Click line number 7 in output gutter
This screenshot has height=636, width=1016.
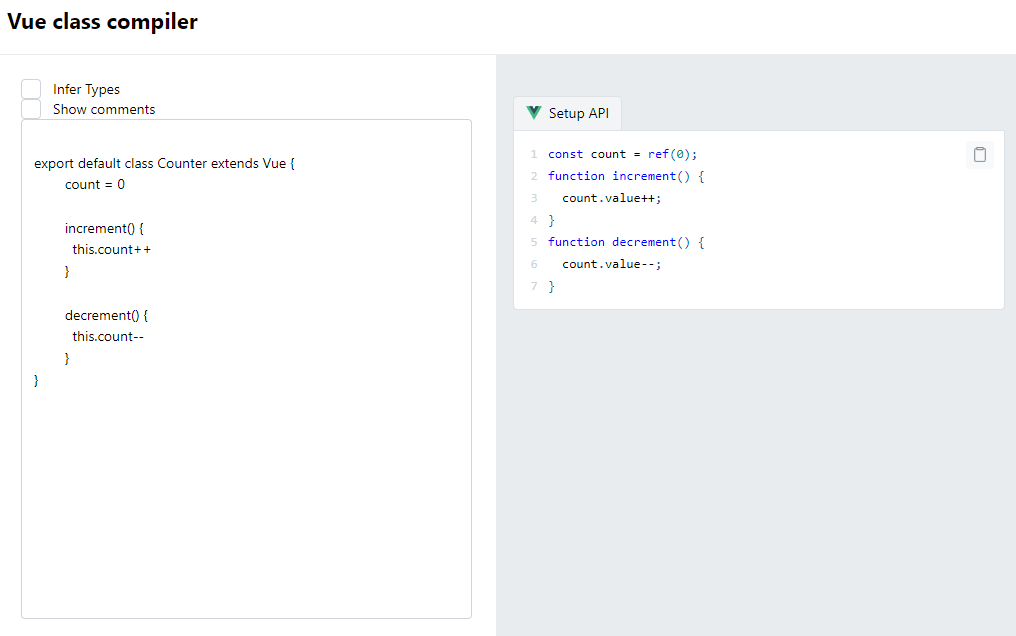pyautogui.click(x=534, y=286)
